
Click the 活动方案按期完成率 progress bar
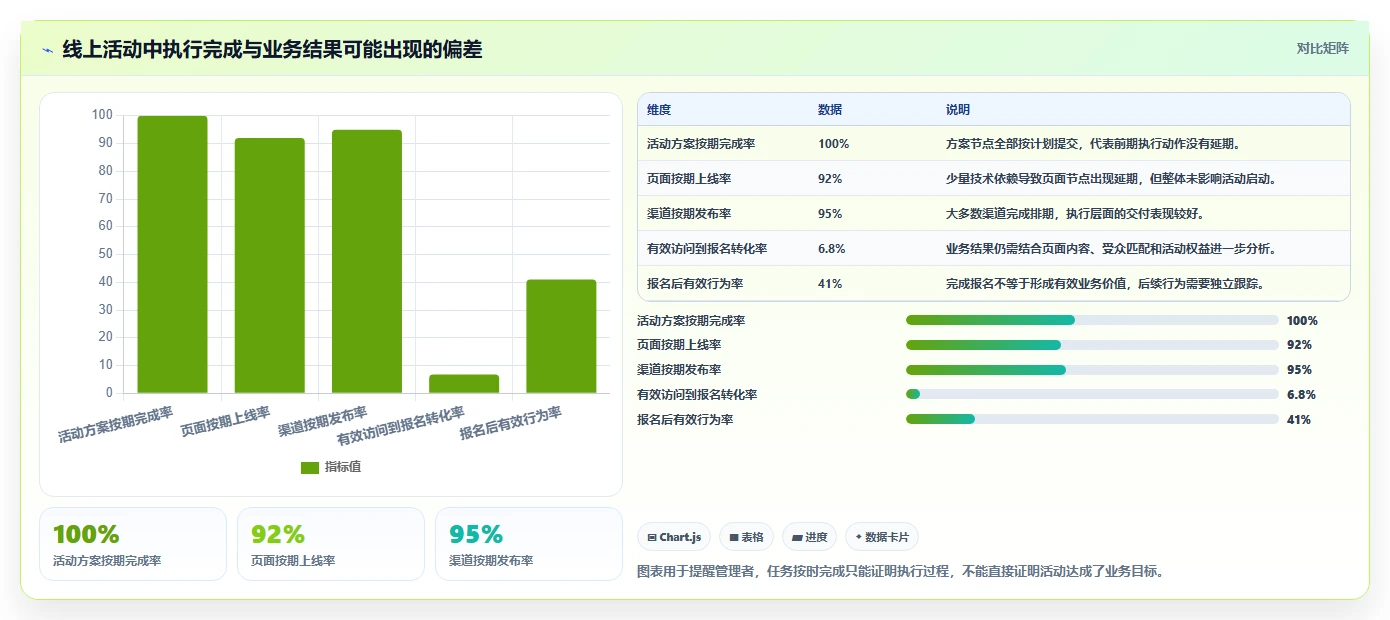pos(1092,320)
